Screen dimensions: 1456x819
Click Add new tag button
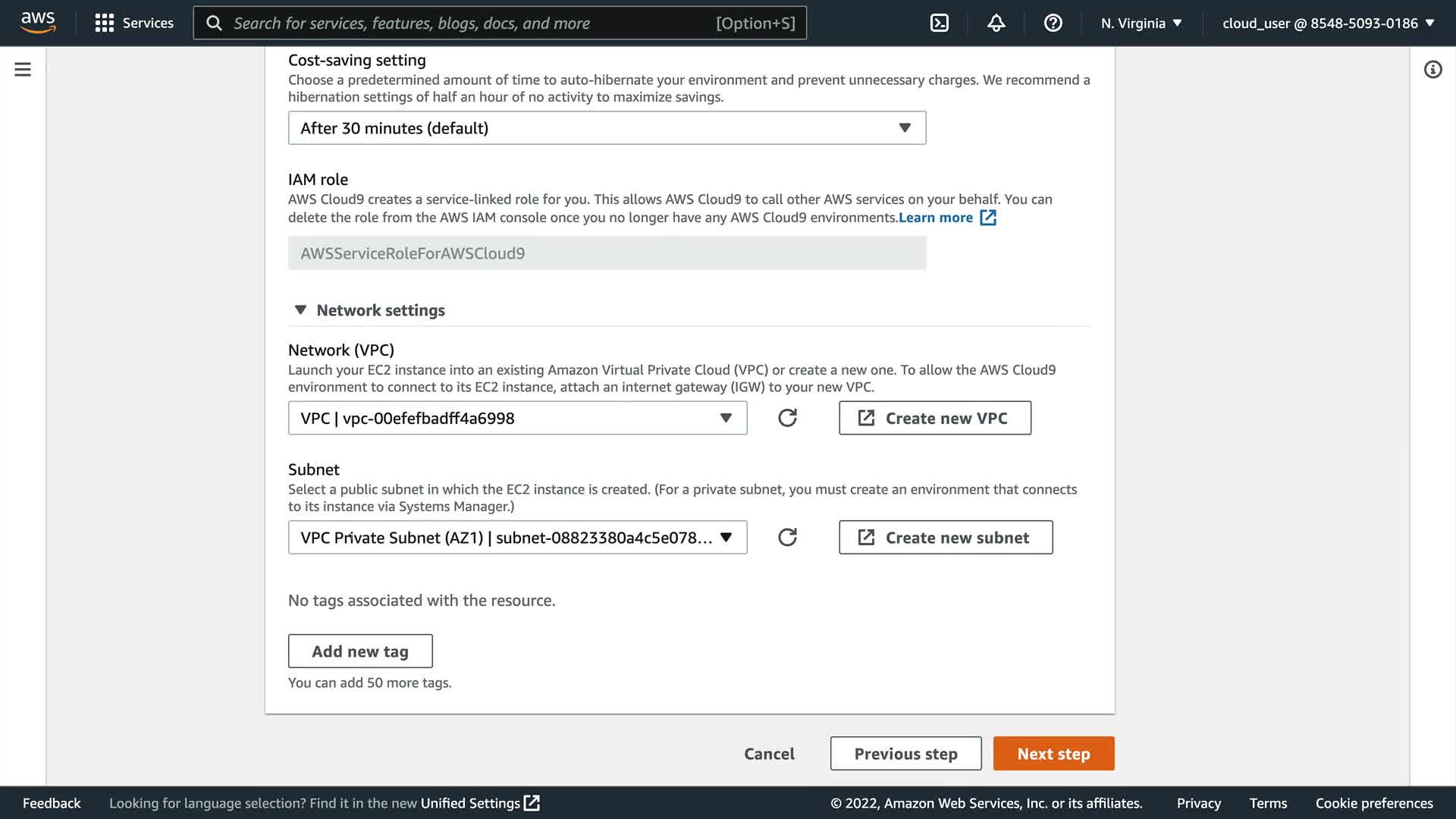pos(360,651)
